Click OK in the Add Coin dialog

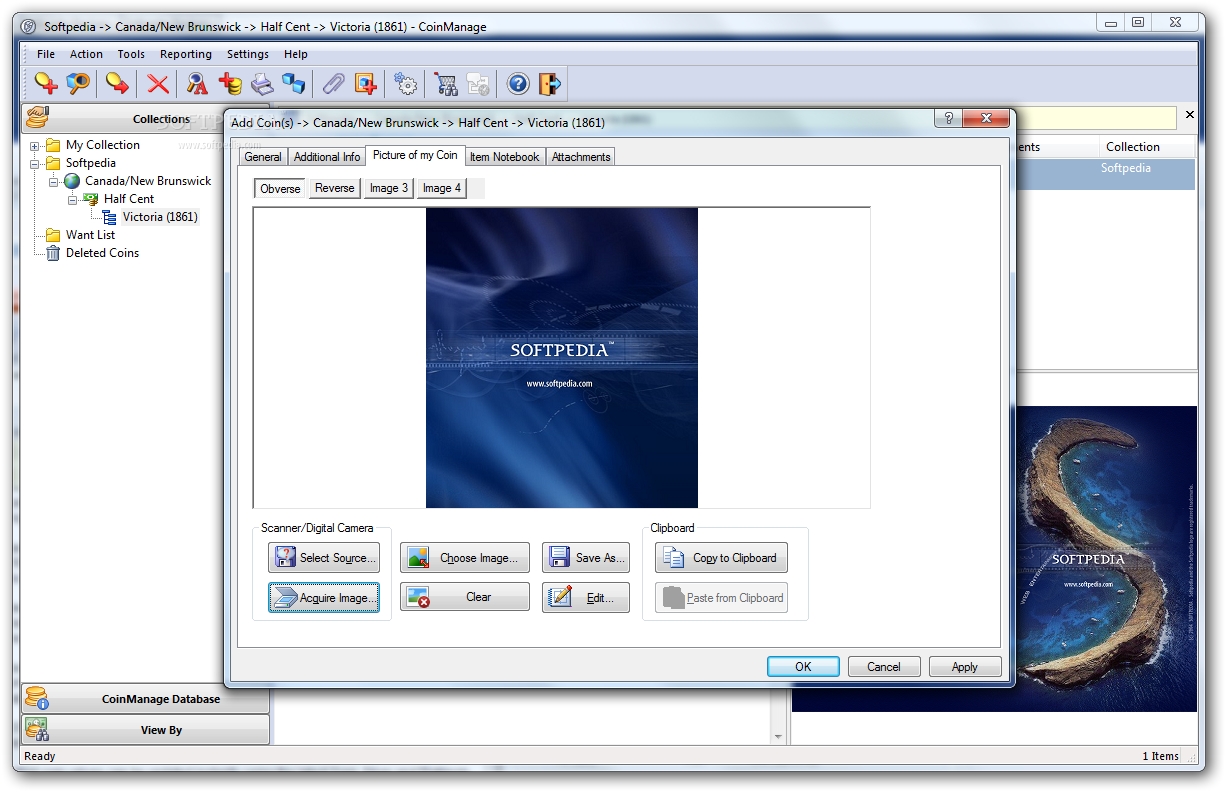[x=803, y=667]
